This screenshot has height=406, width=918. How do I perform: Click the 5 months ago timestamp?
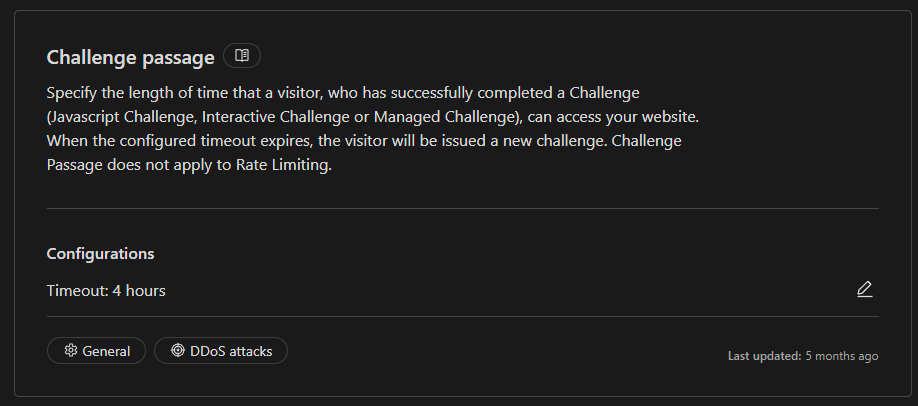(842, 356)
